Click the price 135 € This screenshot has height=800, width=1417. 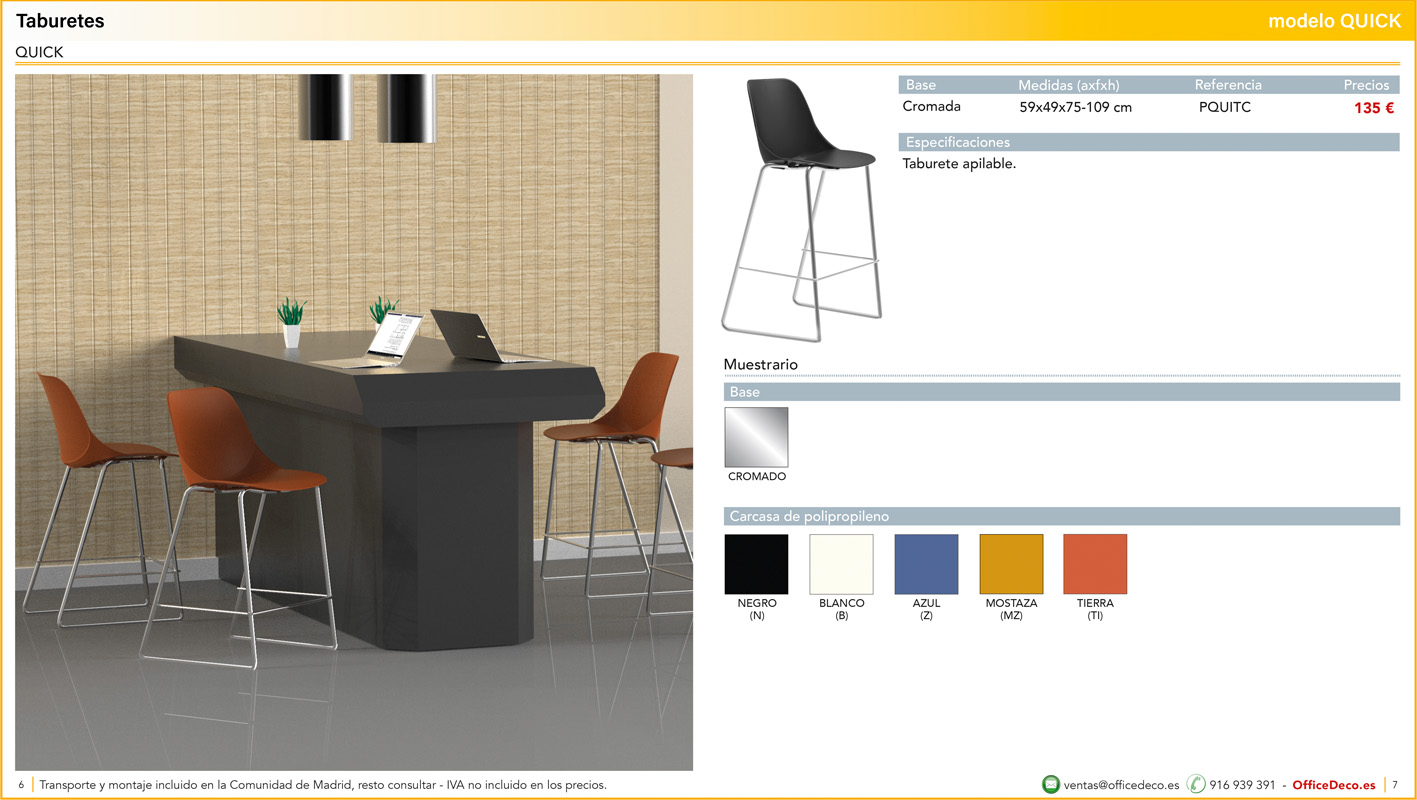[1374, 108]
